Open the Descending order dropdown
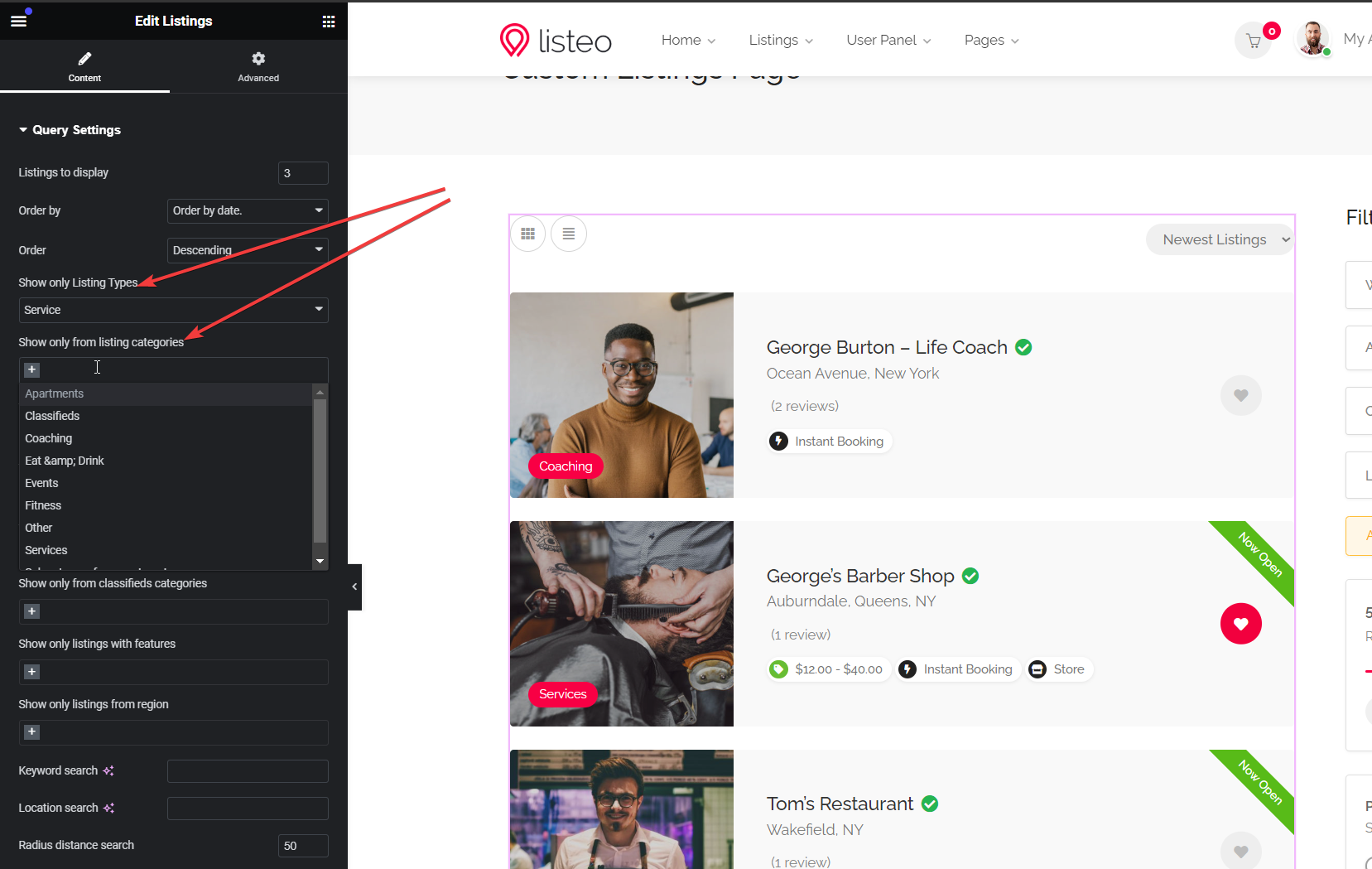Image resolution: width=1372 pixels, height=869 pixels. tap(248, 250)
